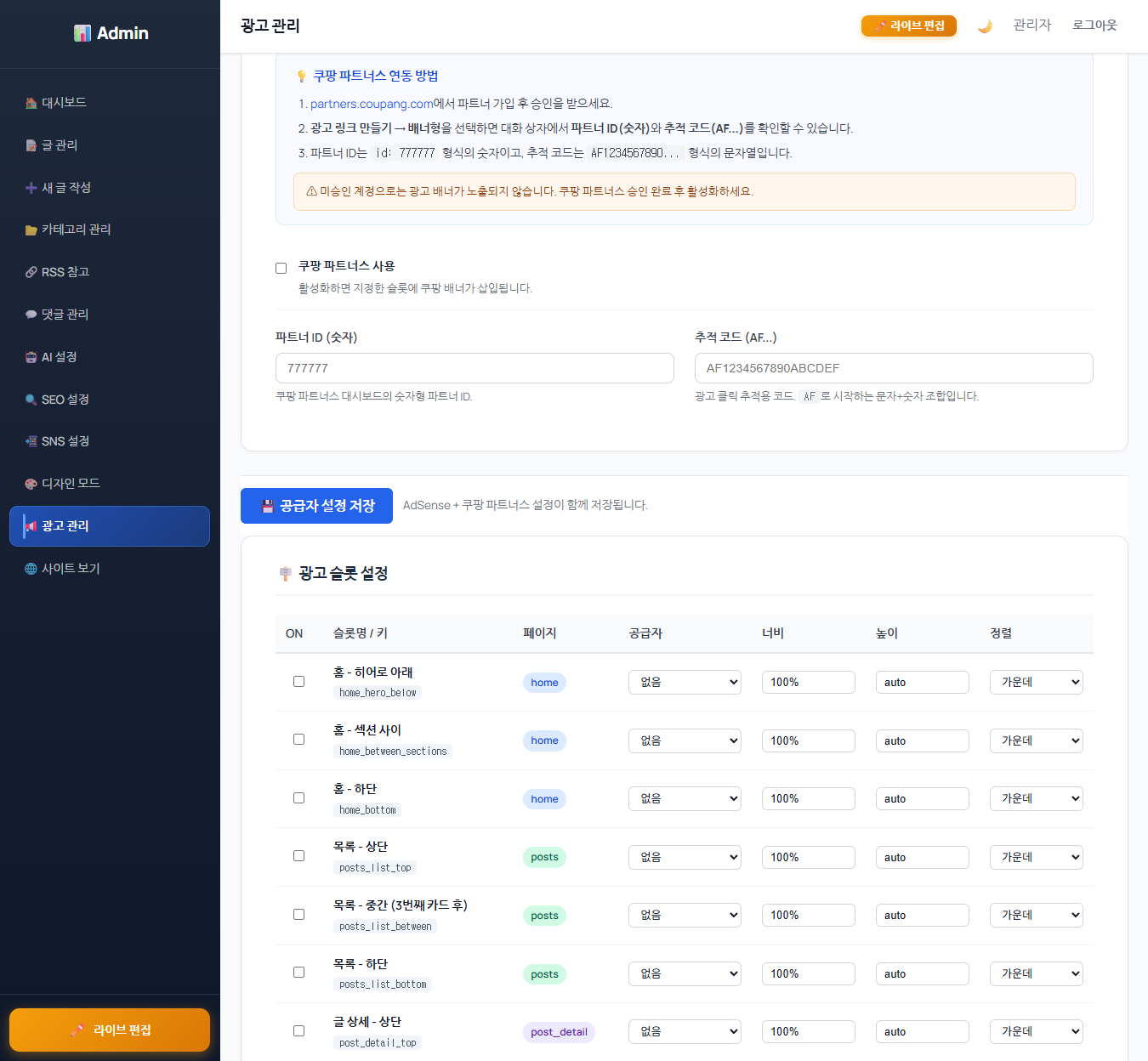Screen dimensions: 1148x1061
Task: Open provider dropdown for home_between_sections row
Action: [x=685, y=740]
